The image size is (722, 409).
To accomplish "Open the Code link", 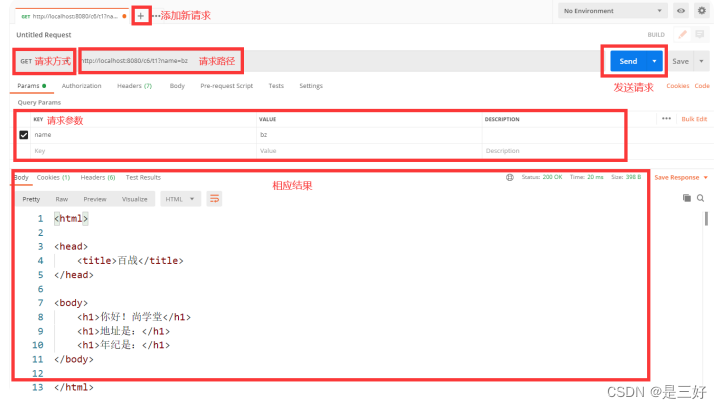I will 702,86.
